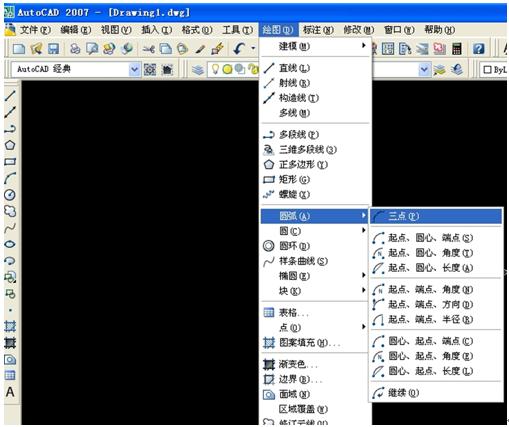Image resolution: width=509 pixels, height=427 pixels.
Task: Select the Multiline Text A tool
Action: click(10, 392)
